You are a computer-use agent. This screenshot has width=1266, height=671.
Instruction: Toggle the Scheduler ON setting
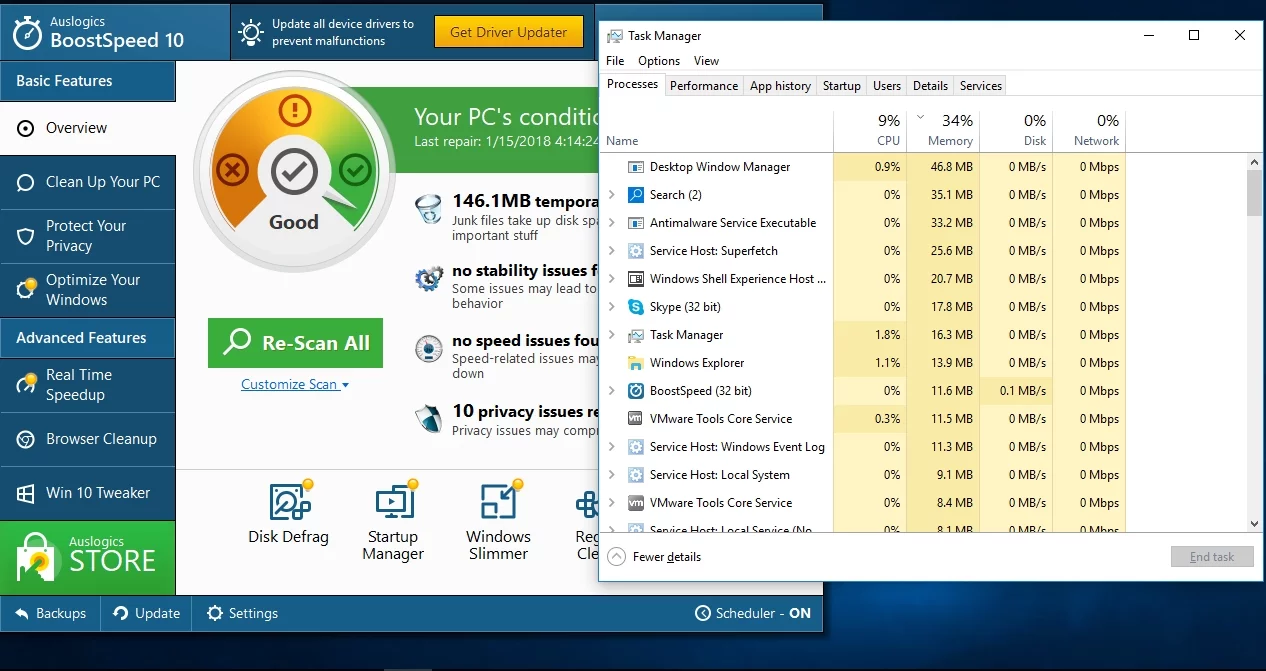(752, 613)
